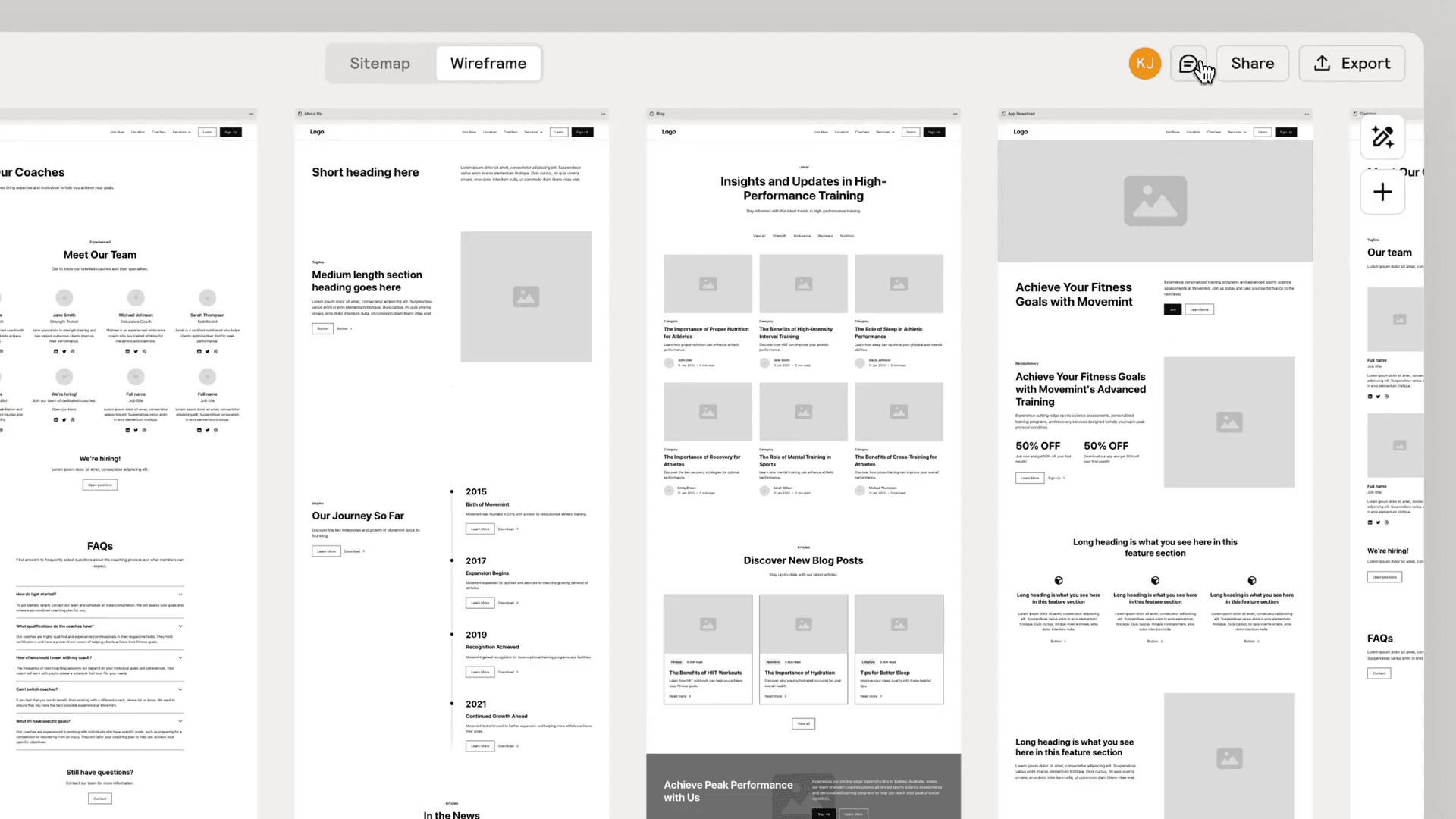
Task: Click the 'Open positions' button under We're hiring
Action: (100, 485)
